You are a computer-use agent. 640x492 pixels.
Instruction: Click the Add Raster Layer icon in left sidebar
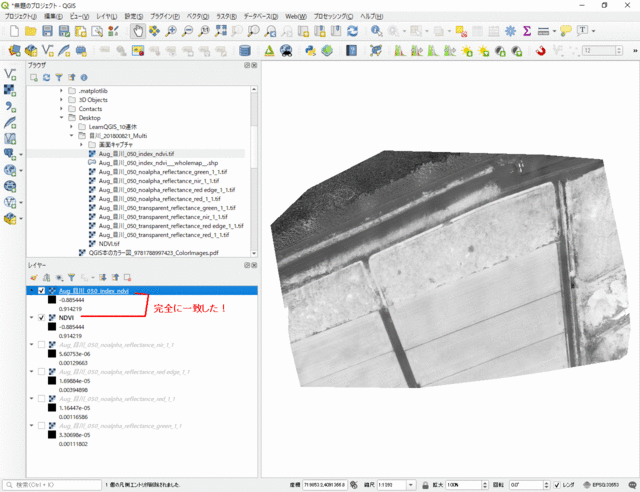pyautogui.click(x=10, y=90)
